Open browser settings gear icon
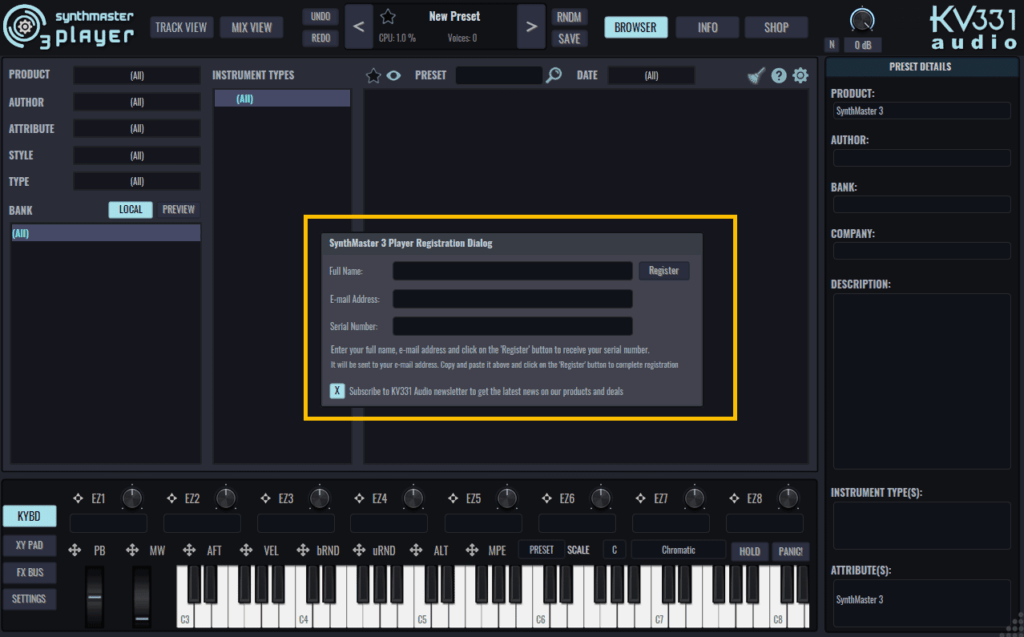1024x637 pixels. [800, 76]
